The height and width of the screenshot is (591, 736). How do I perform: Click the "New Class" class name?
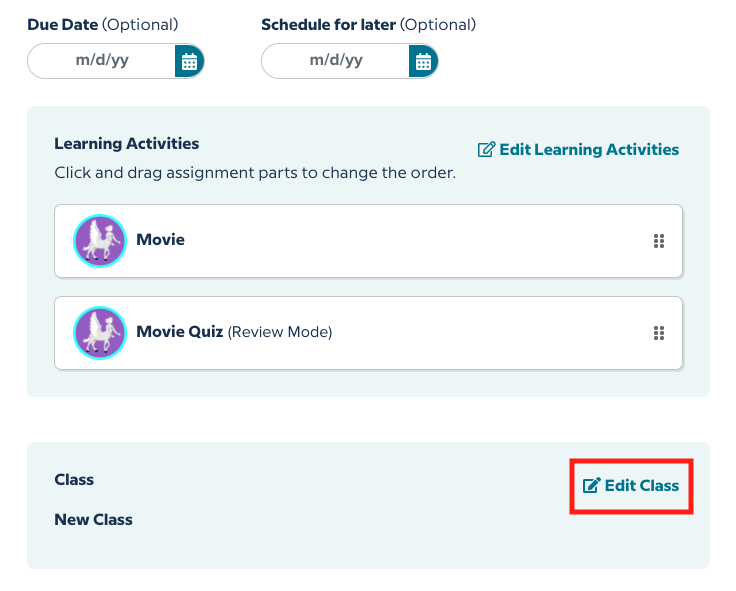[93, 520]
